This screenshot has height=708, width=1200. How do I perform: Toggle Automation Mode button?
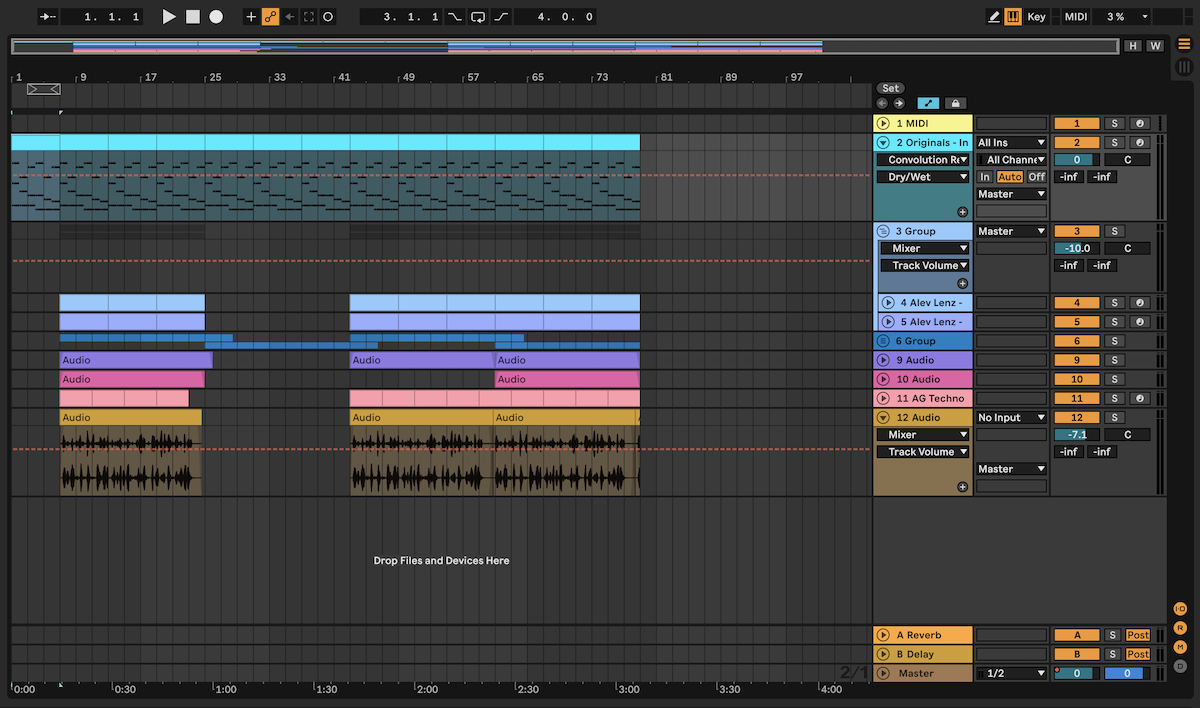click(928, 103)
